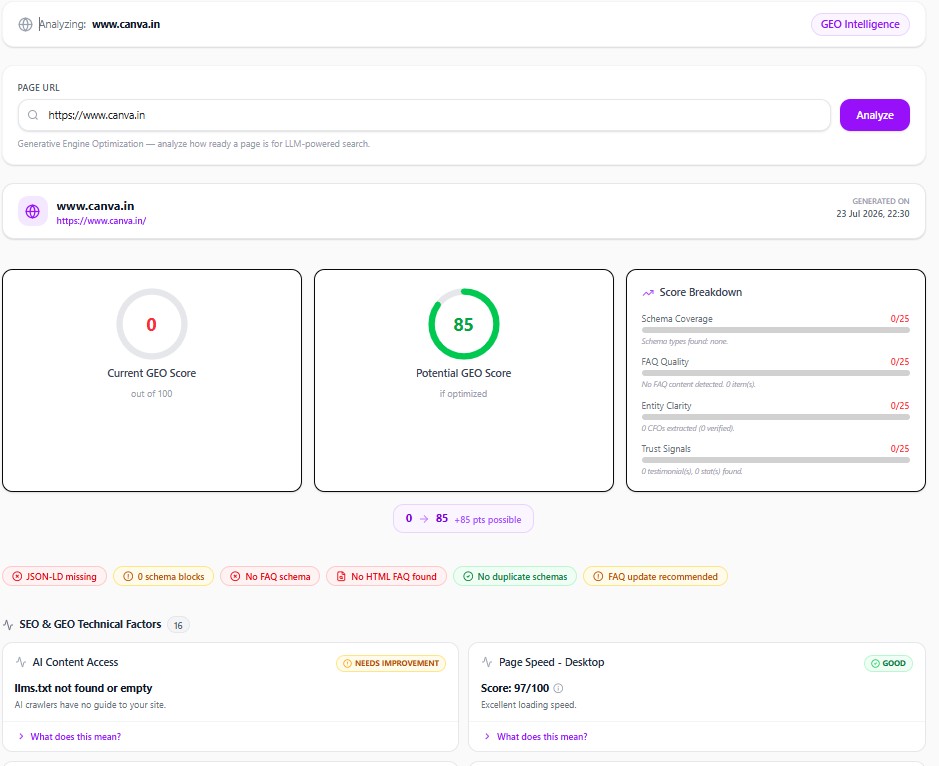Screen dimensions: 939x766
Task: Click the pulse icon beside AI Content Access
Action: point(21,662)
